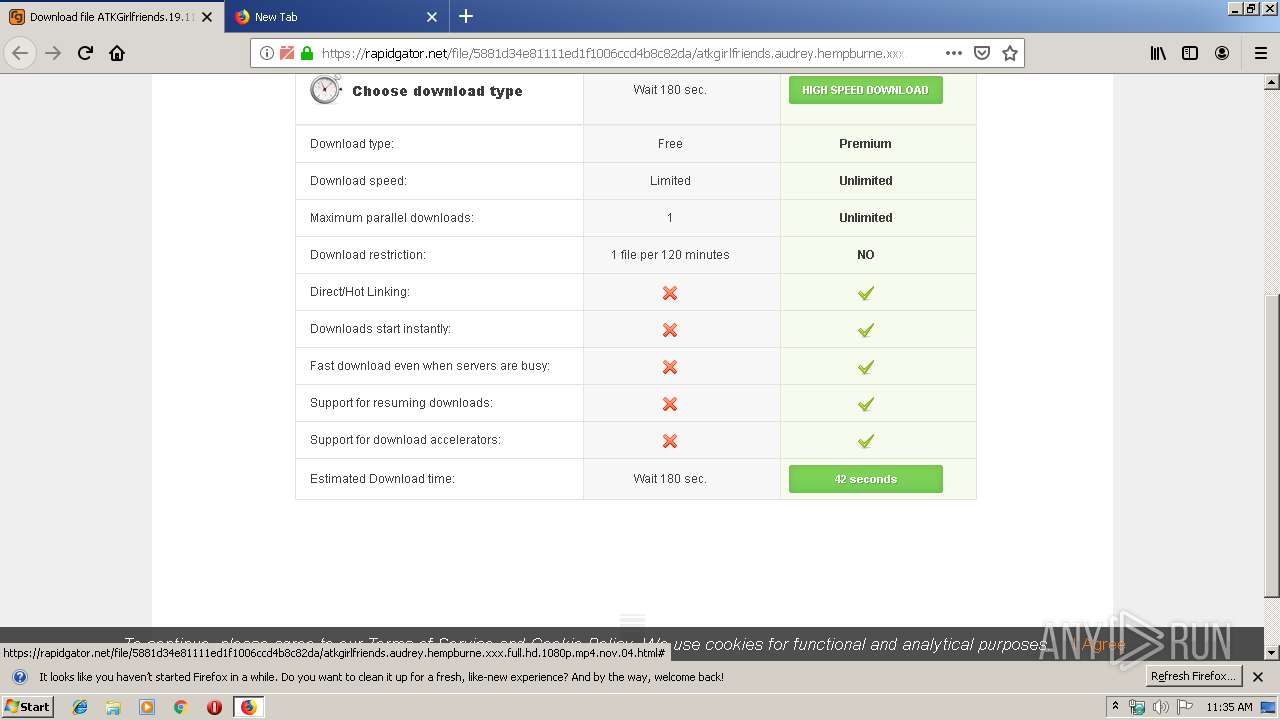Viewport: 1280px width, 720px height.
Task: Open the Library icon
Action: coord(1158,53)
